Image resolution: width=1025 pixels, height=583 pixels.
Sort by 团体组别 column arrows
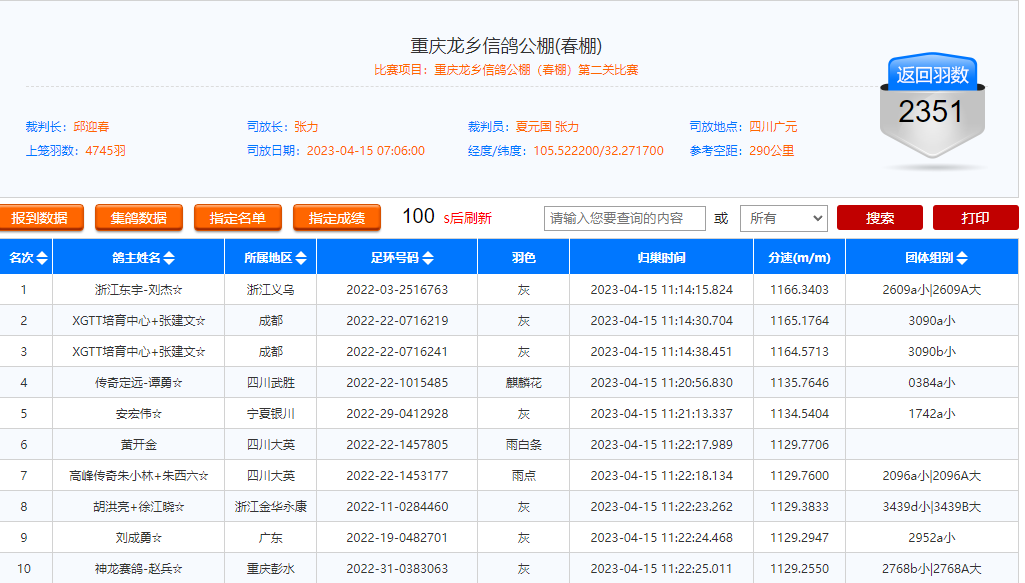point(961,258)
